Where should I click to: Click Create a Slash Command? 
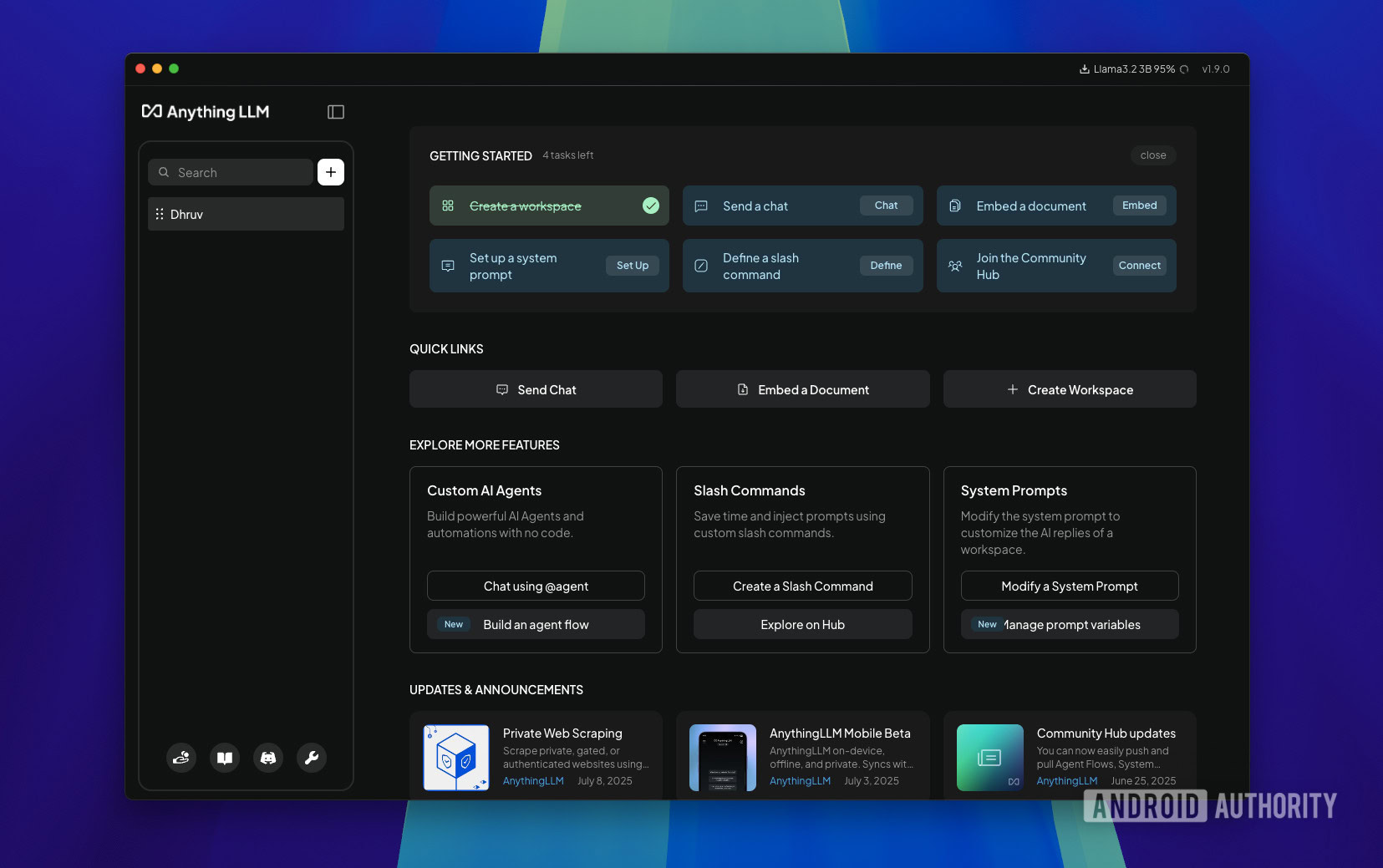(801, 586)
